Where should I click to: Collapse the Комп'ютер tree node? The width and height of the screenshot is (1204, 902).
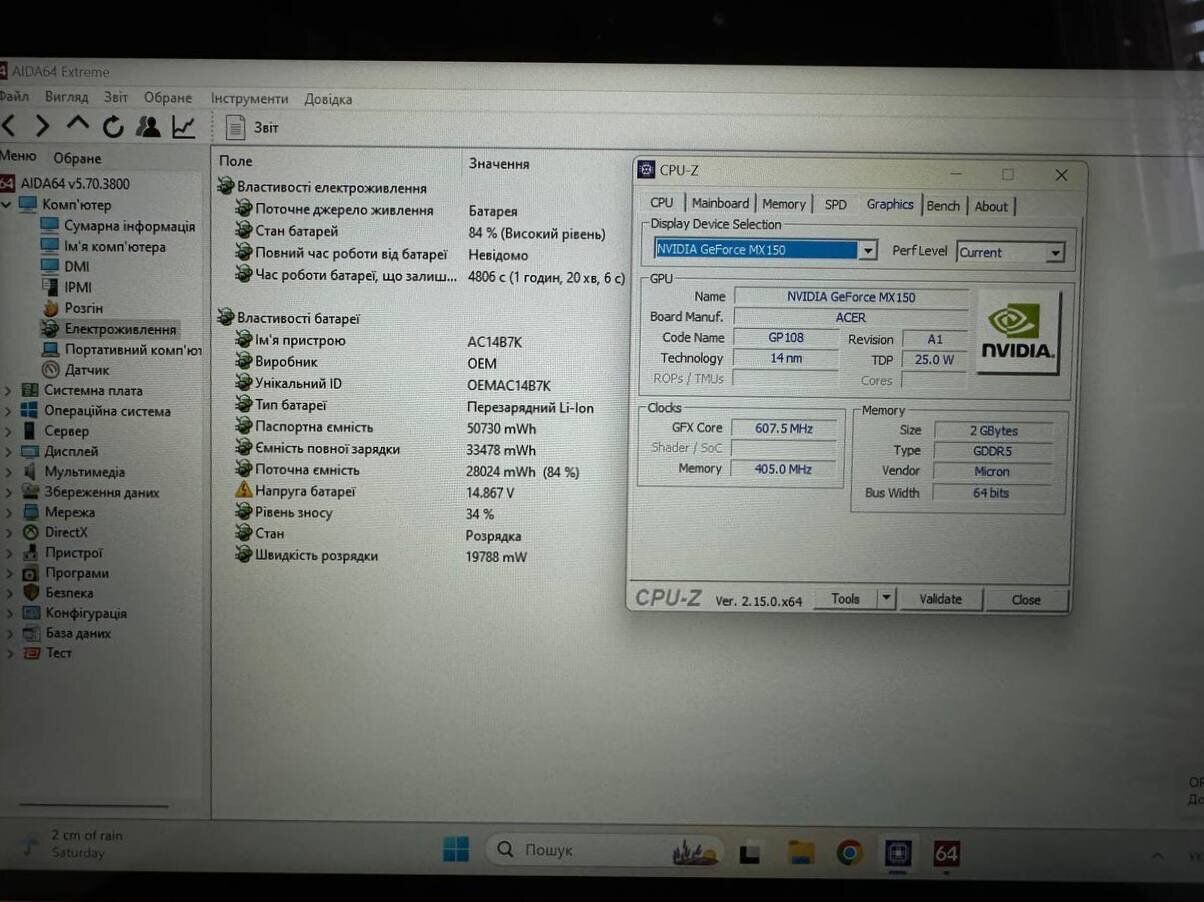point(8,204)
